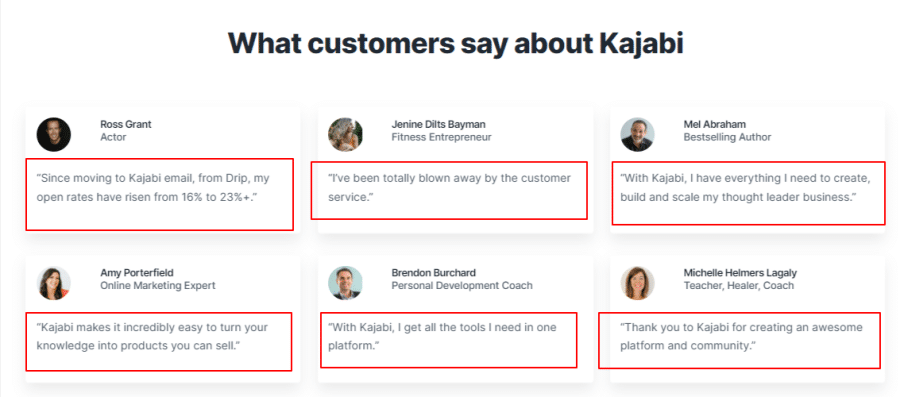Click the Amy Porterfield name

point(137,273)
